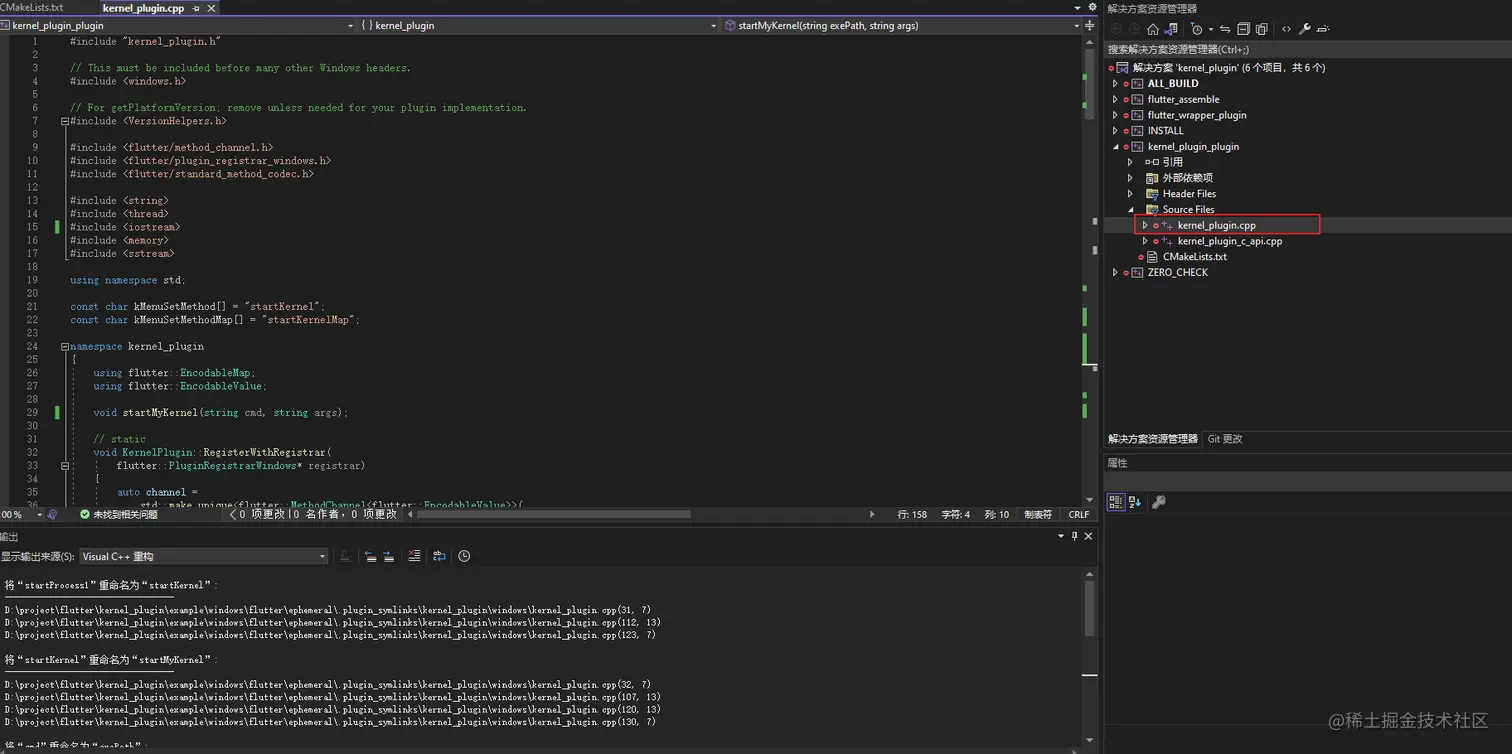Click the 行: 158 line number indicator
1512x754 pixels.
tap(912, 514)
